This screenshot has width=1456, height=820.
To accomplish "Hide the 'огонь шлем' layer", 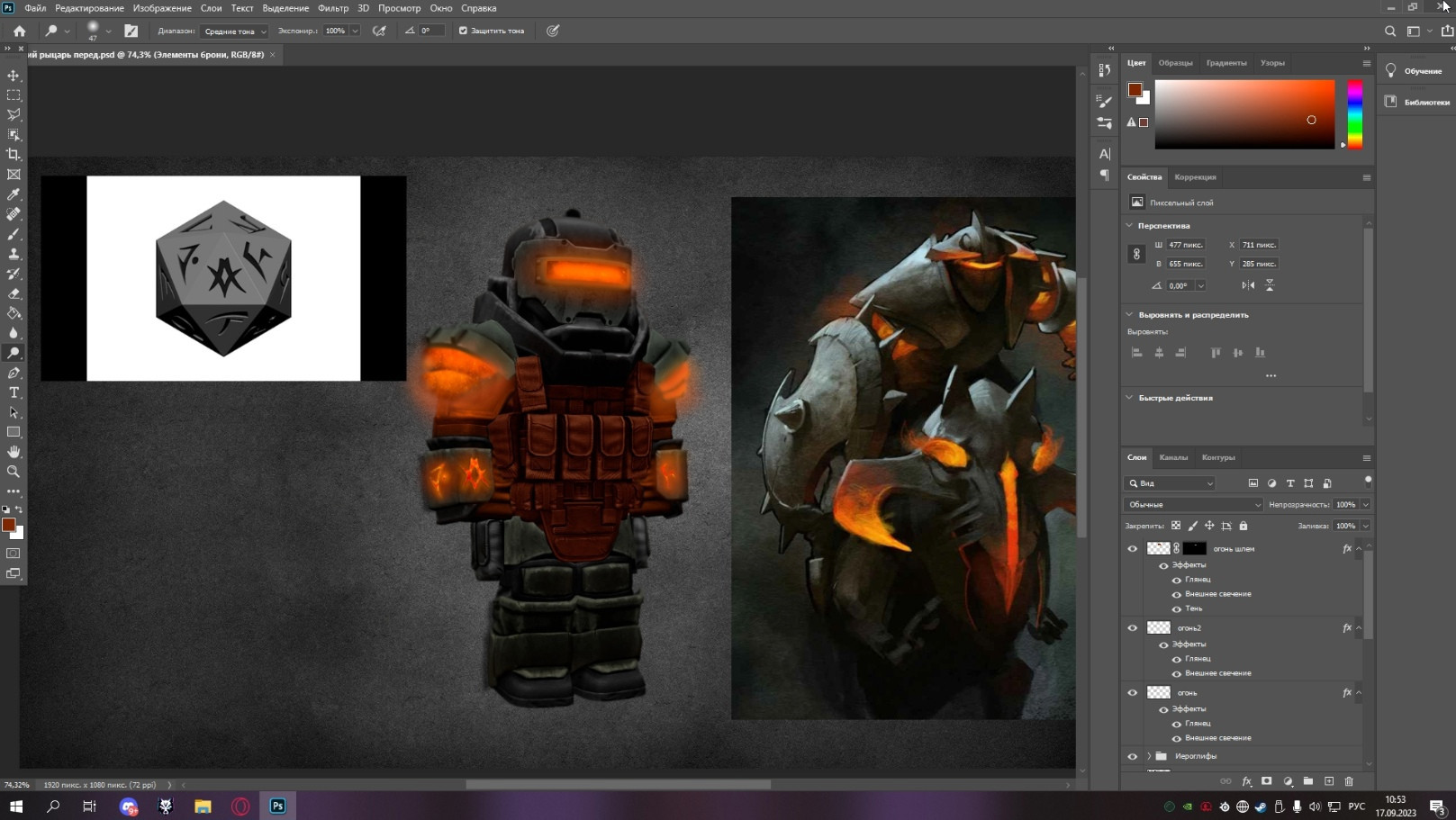I will pos(1133,548).
